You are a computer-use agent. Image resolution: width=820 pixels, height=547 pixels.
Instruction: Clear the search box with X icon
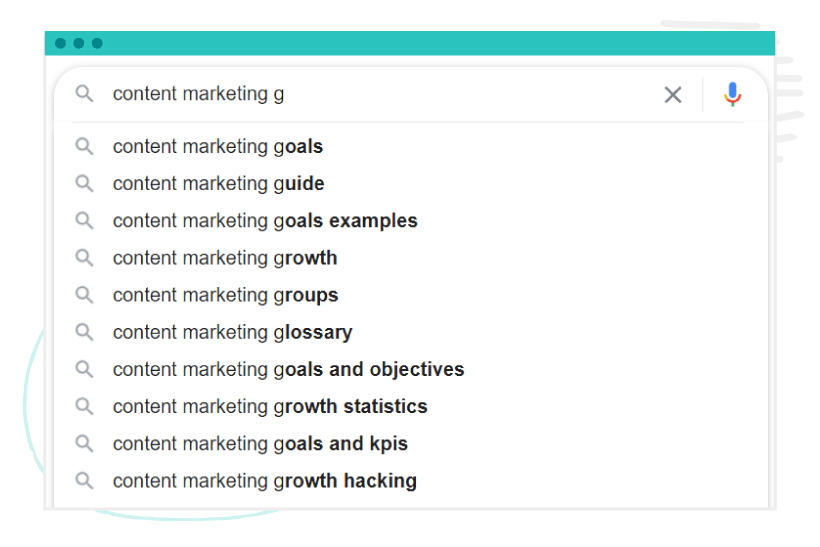673,95
